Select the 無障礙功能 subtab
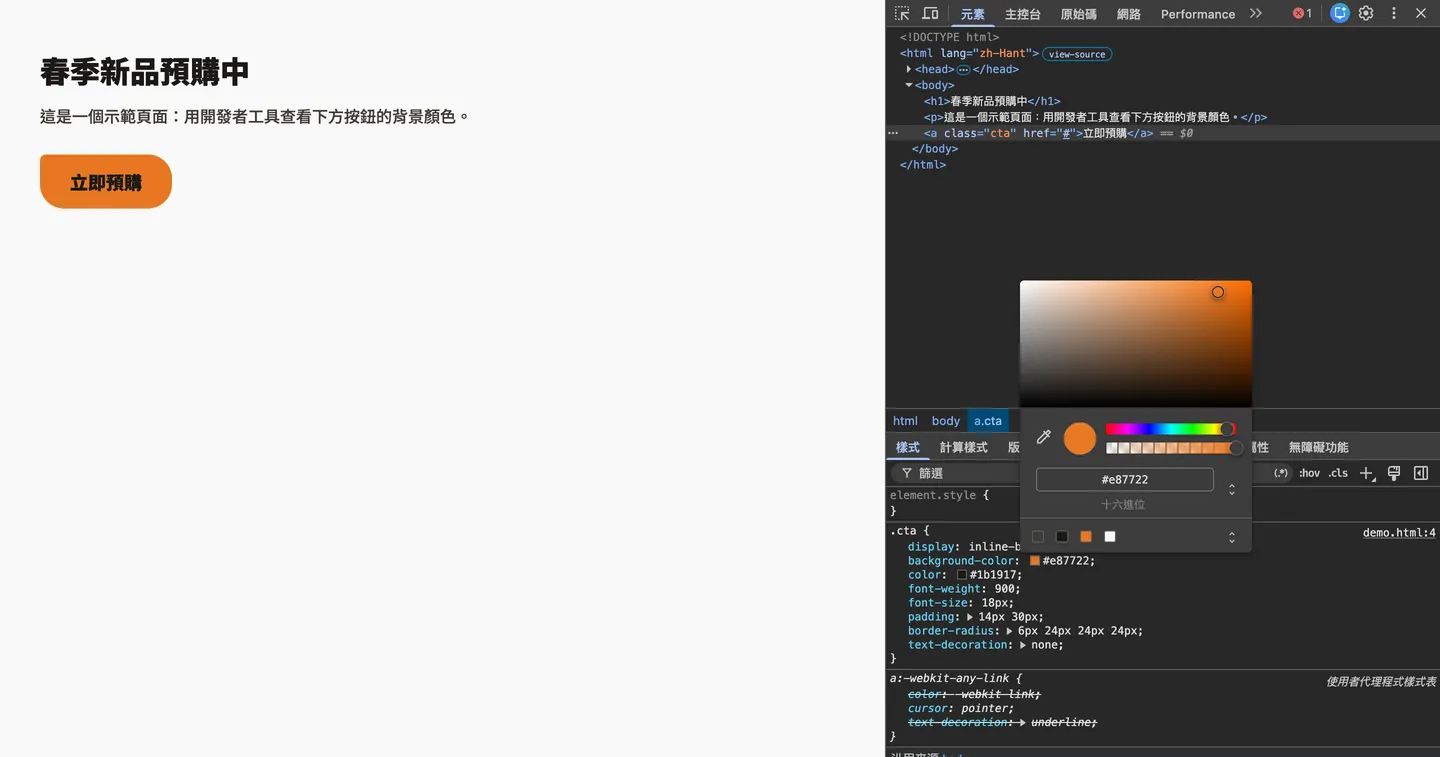Screen dimensions: 1440x757 [x=1318, y=447]
